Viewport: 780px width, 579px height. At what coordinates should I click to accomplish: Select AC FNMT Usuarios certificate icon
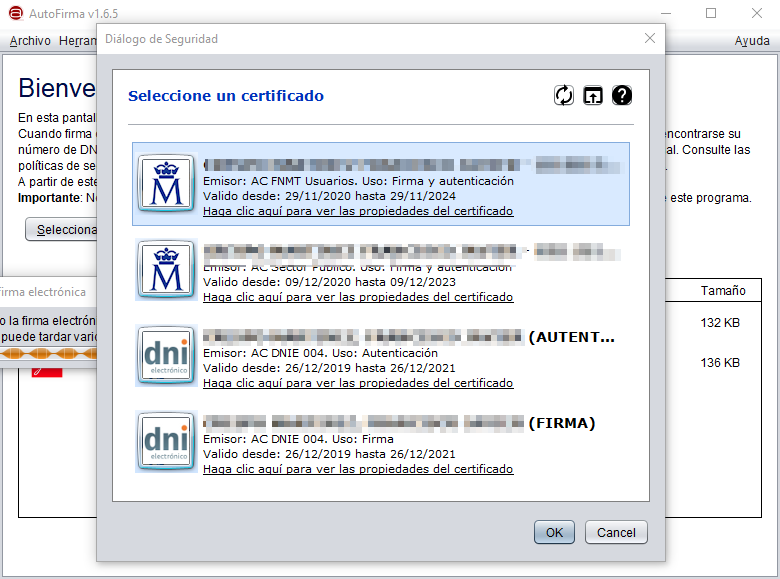166,183
